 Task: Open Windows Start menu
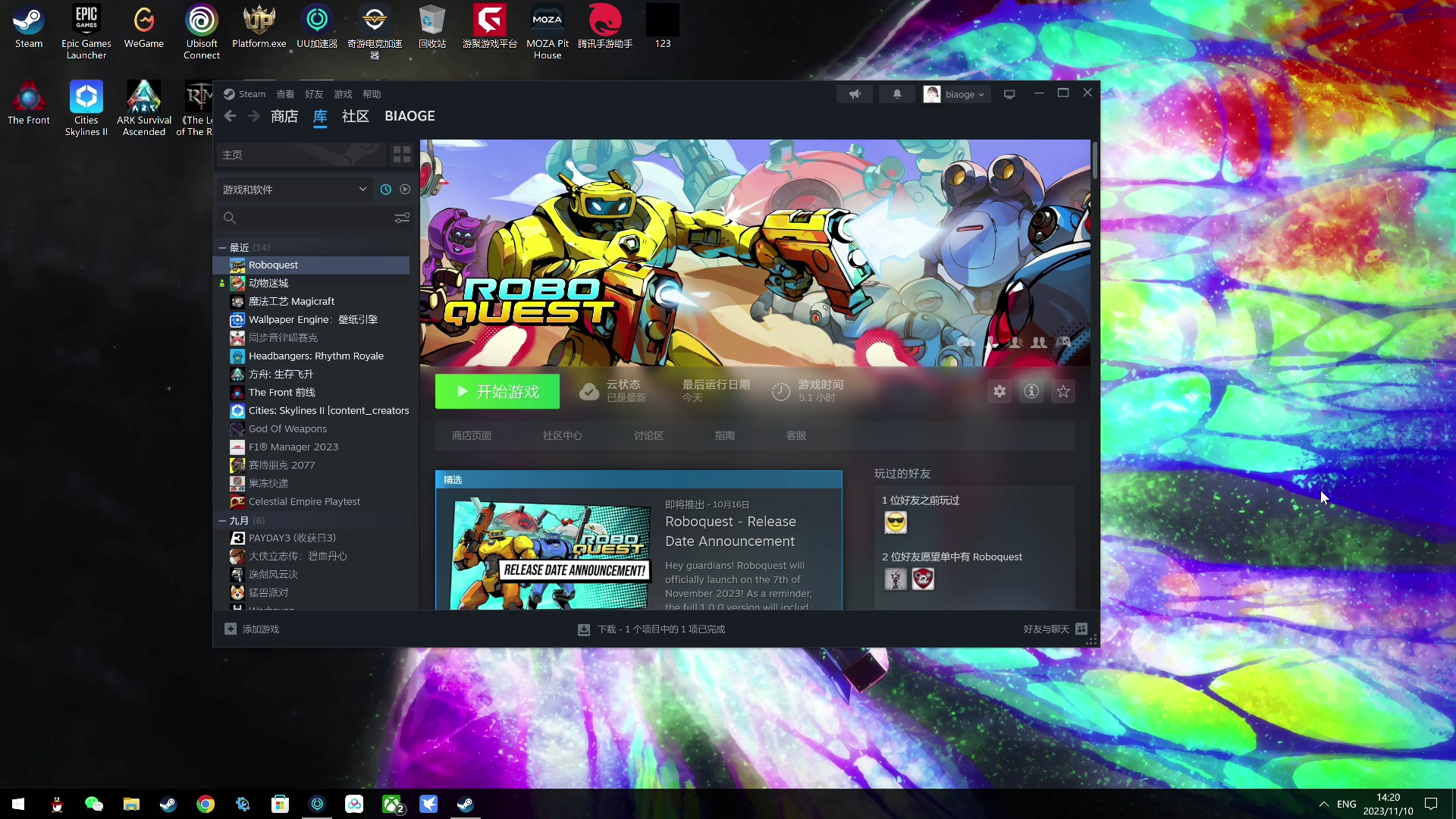click(x=18, y=804)
